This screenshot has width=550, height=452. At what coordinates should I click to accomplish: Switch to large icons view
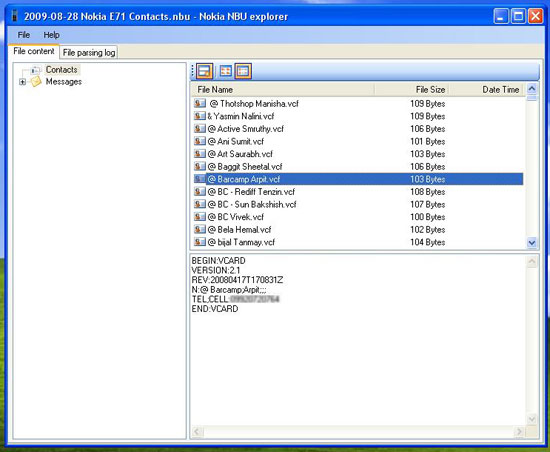tap(226, 71)
